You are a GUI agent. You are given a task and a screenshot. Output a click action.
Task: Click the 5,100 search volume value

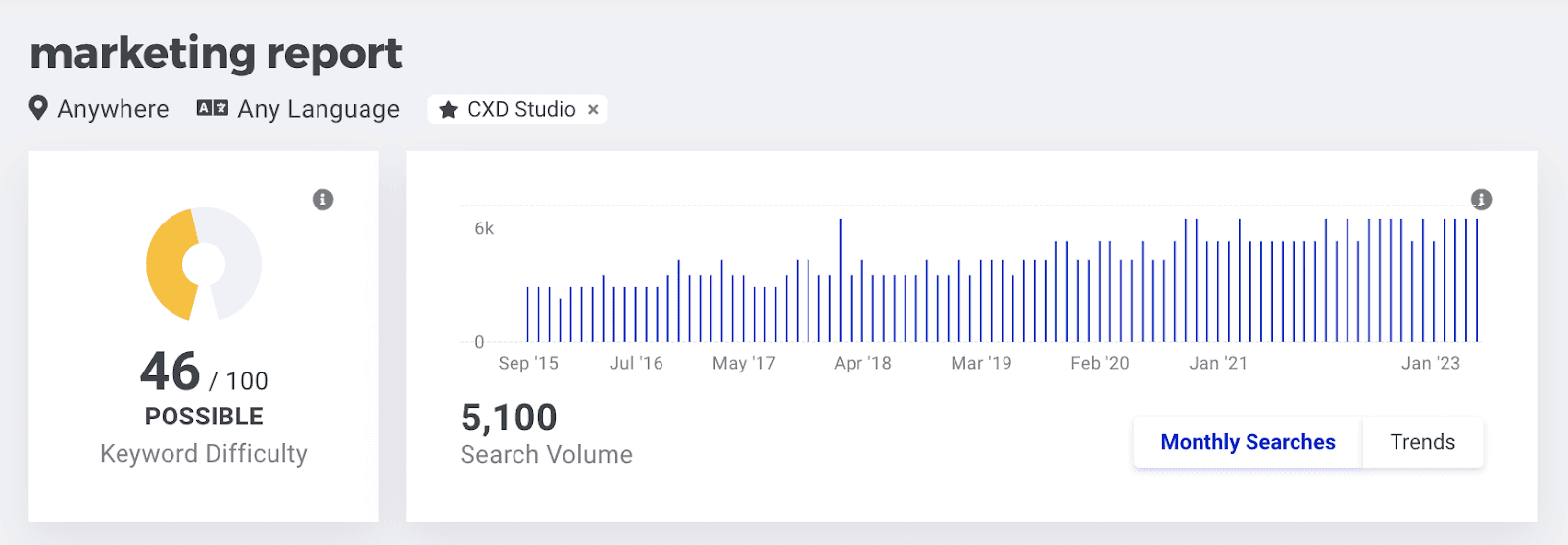click(x=509, y=418)
